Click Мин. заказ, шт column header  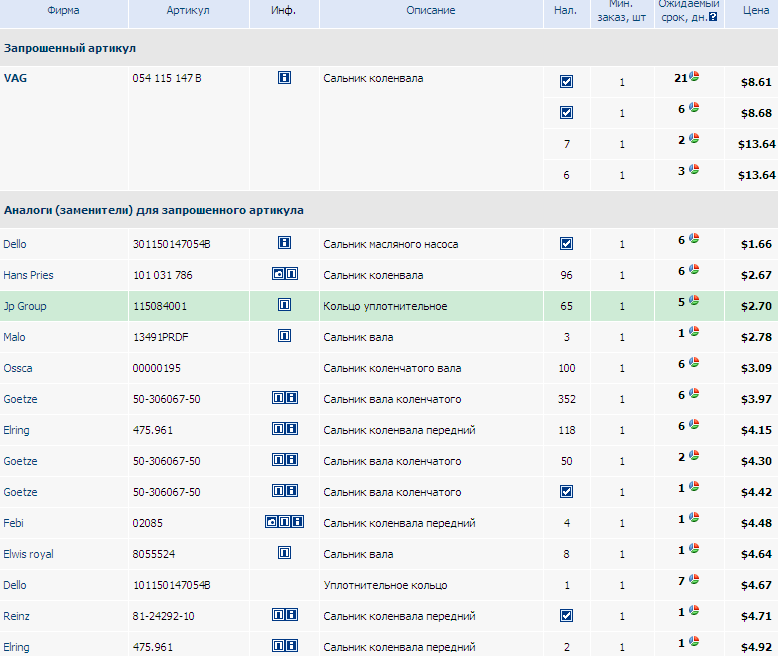tap(621, 11)
